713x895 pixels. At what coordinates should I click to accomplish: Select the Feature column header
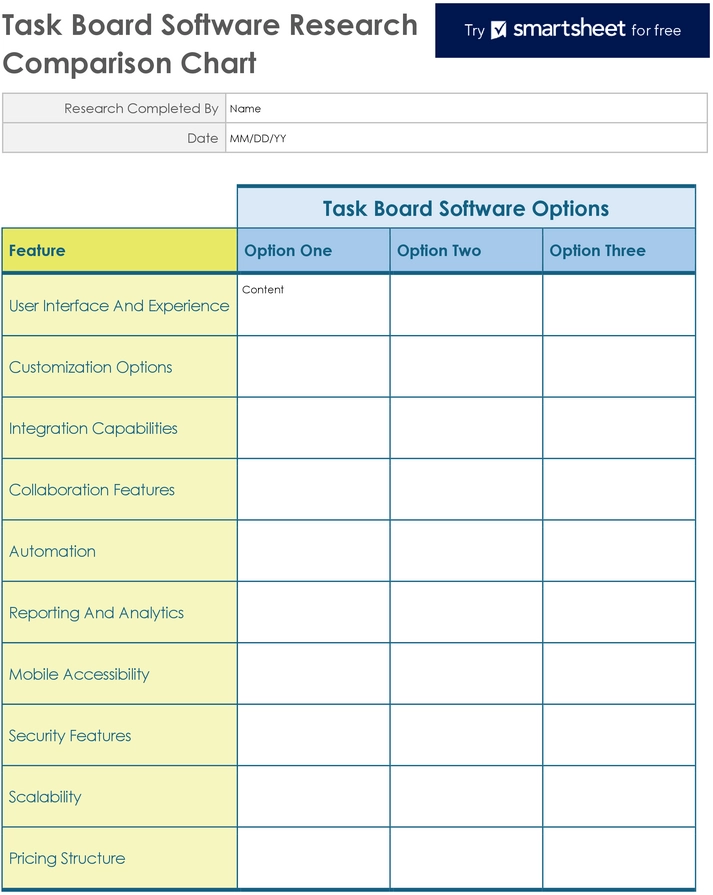119,251
